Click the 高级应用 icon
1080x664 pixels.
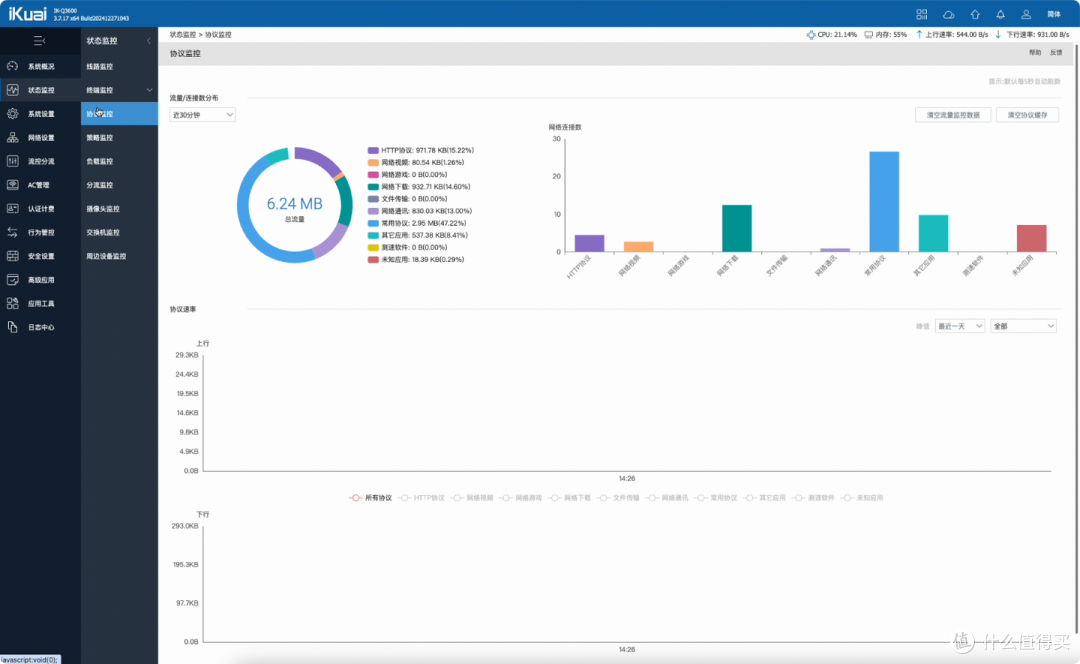pos(12,280)
